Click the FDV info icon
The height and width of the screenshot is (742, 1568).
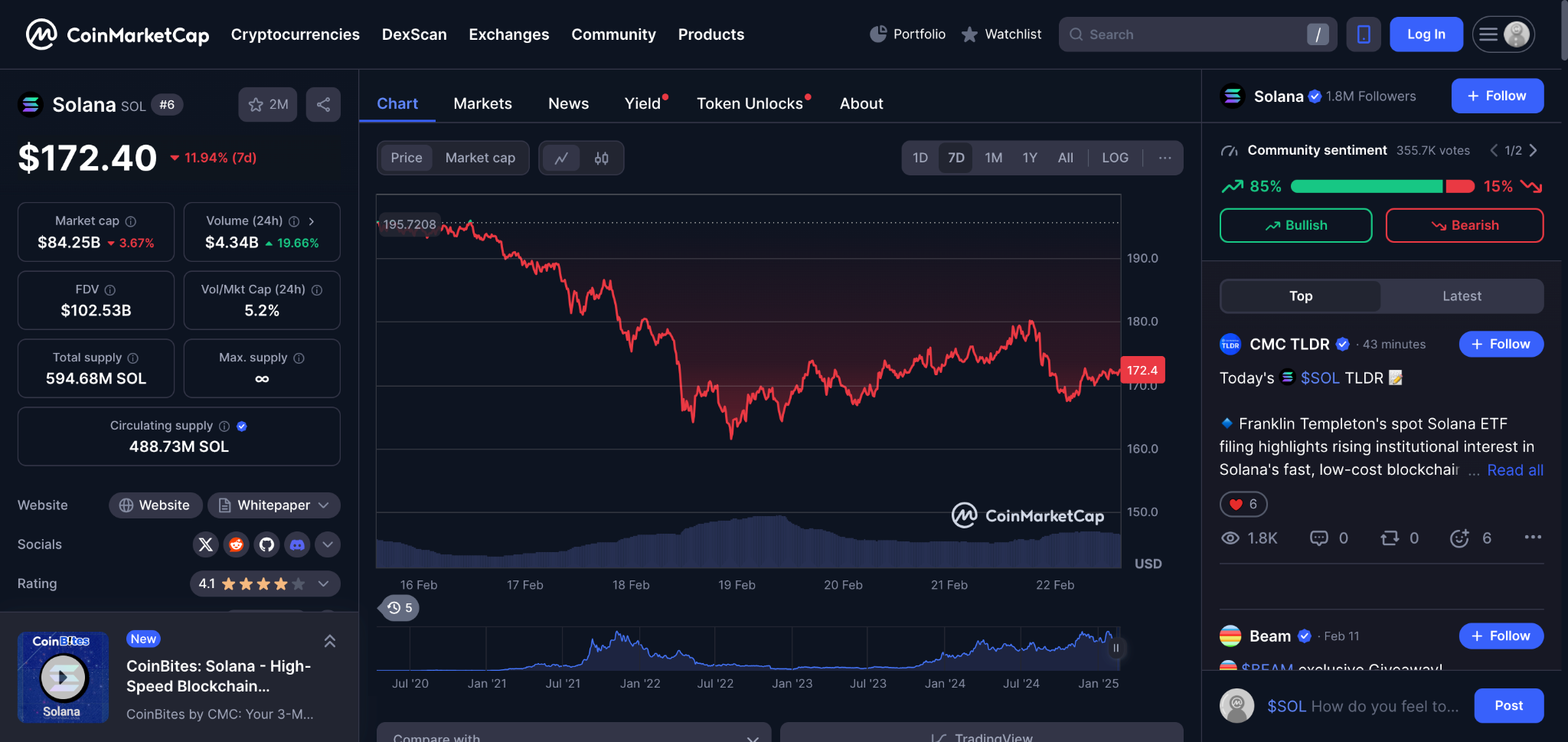(x=110, y=290)
